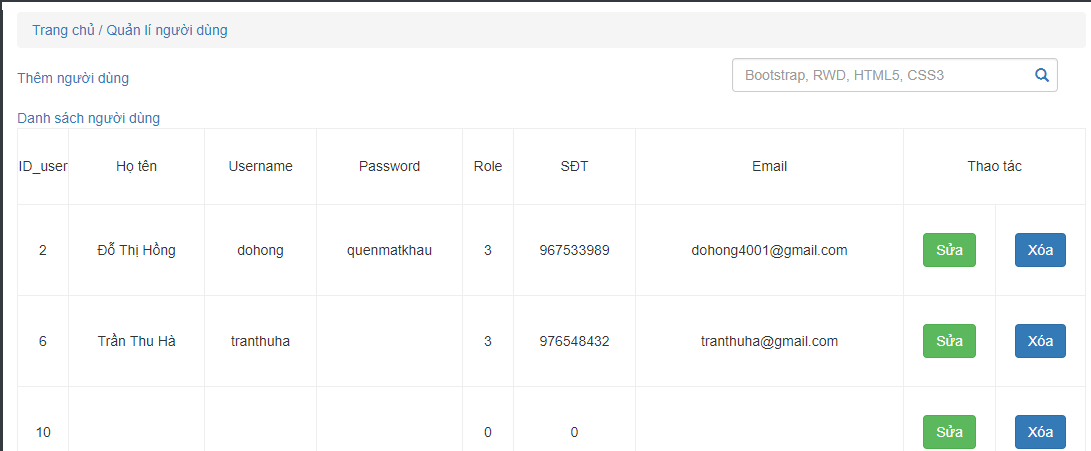Edit user Trần Thu Hà with Sửa
1091x451 pixels.
(x=949, y=341)
